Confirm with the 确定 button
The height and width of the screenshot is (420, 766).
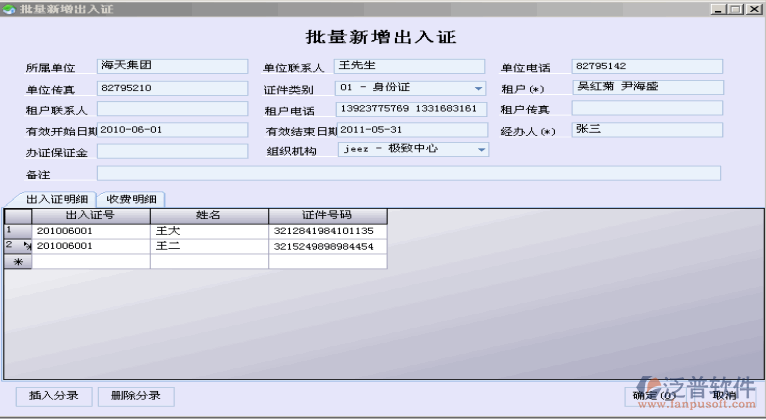pyautogui.click(x=653, y=396)
